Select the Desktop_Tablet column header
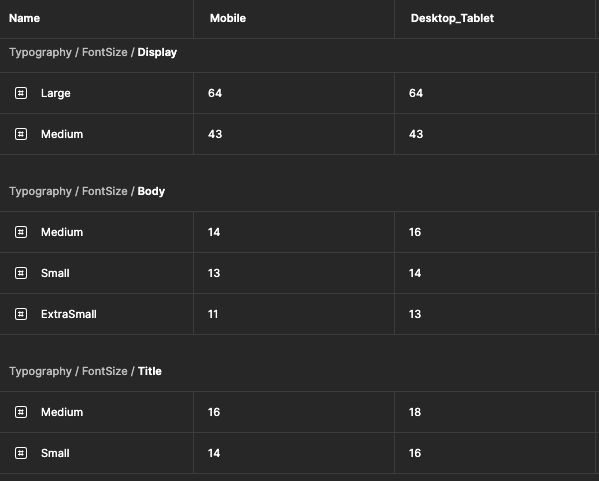Screen dimensions: 599x481 pyautogui.click(x=495, y=18)
